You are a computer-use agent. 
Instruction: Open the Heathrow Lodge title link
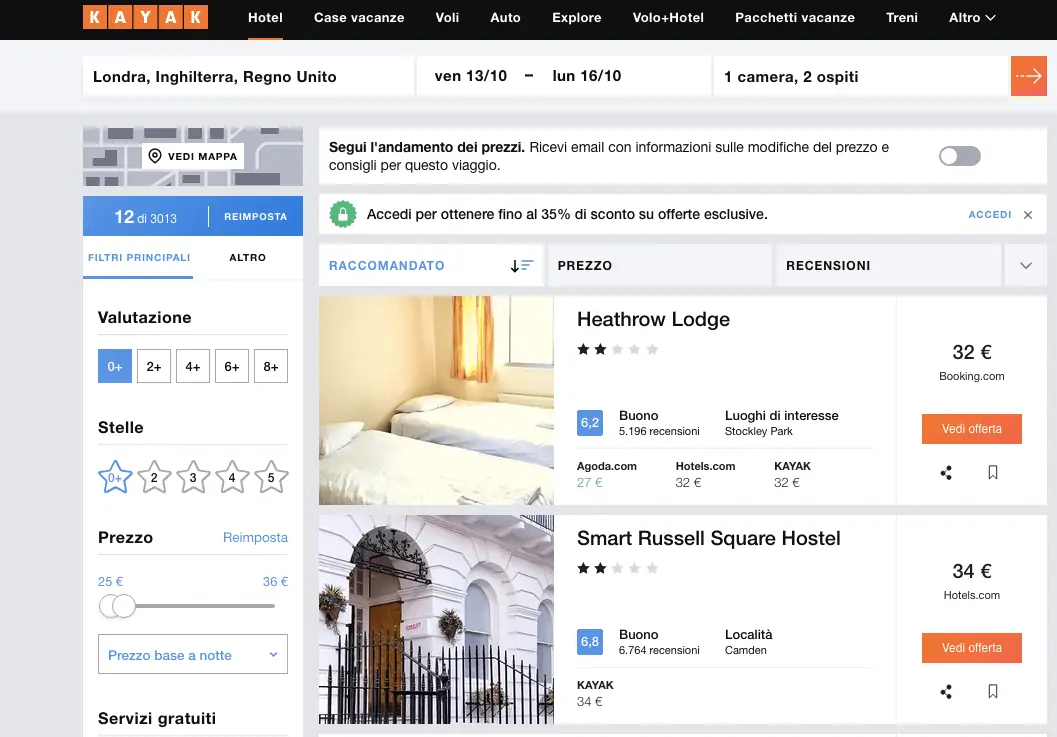[x=653, y=319]
